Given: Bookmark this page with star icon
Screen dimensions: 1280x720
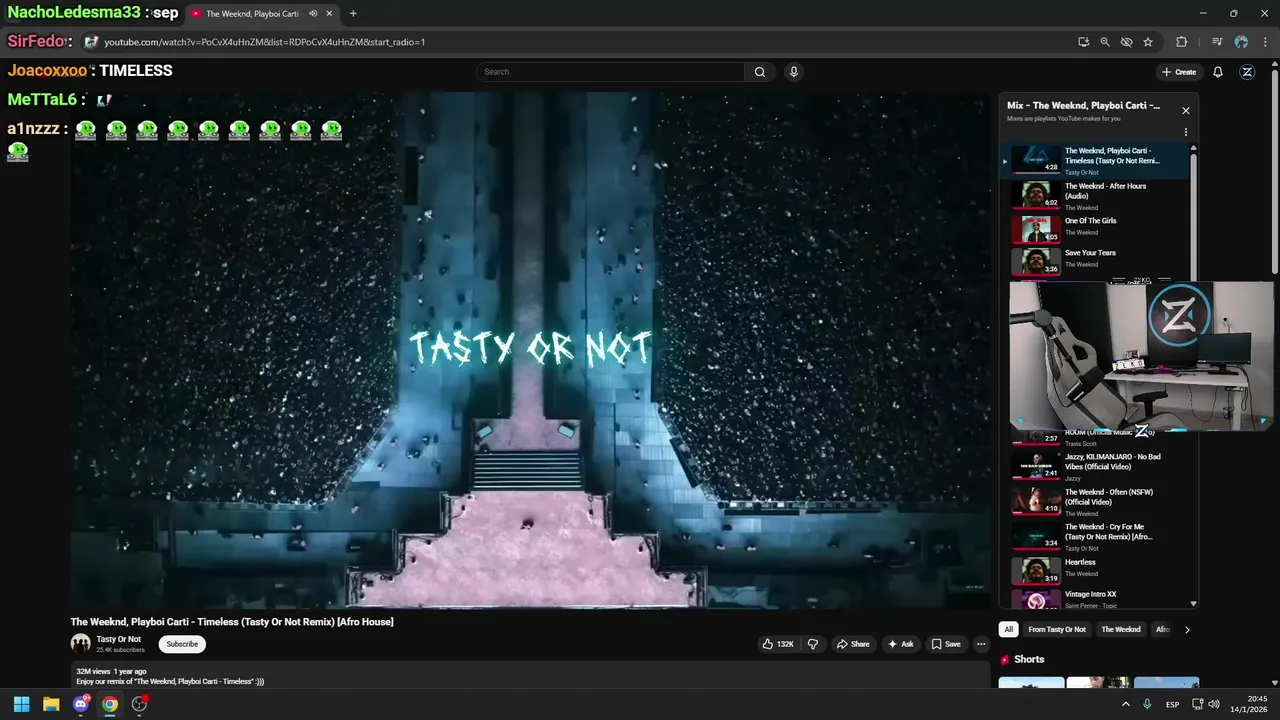Looking at the screenshot, I should [1148, 42].
